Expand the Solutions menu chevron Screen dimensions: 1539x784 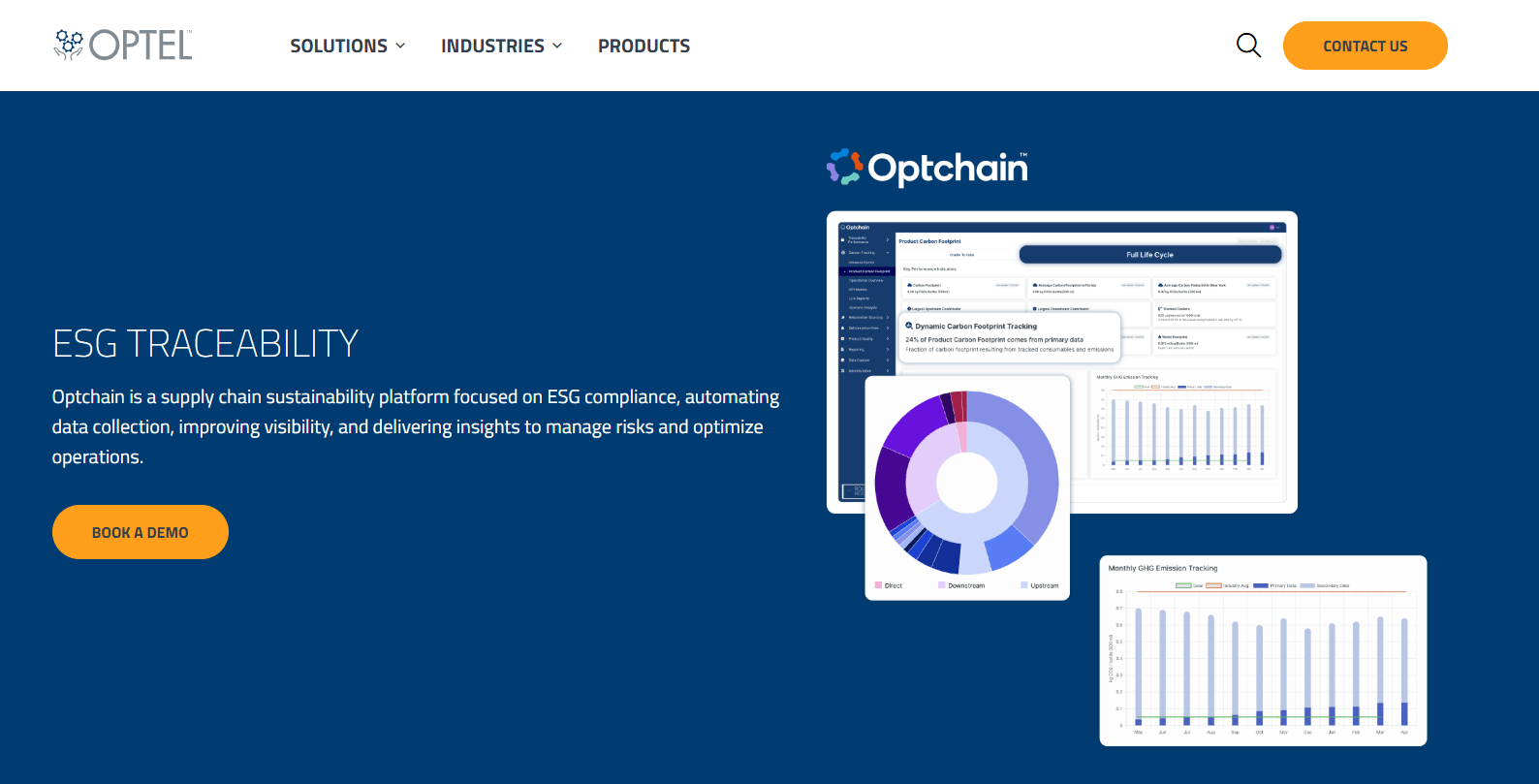point(400,46)
